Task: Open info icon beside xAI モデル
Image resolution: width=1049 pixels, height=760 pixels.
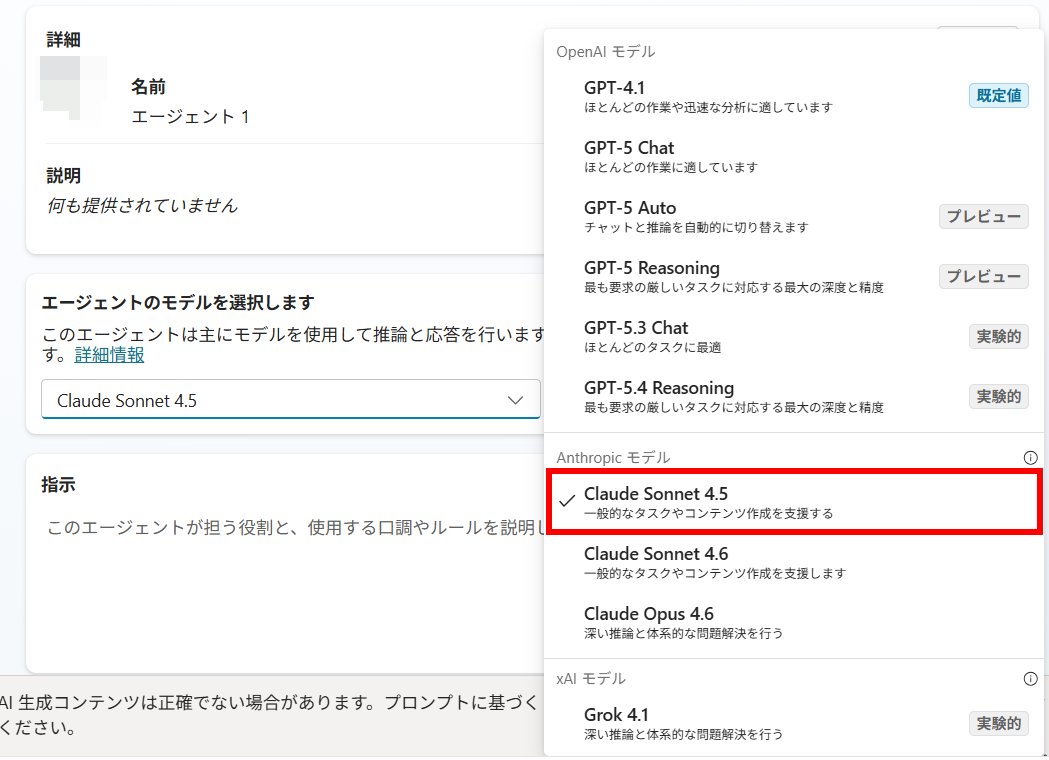Action: coord(1030,678)
